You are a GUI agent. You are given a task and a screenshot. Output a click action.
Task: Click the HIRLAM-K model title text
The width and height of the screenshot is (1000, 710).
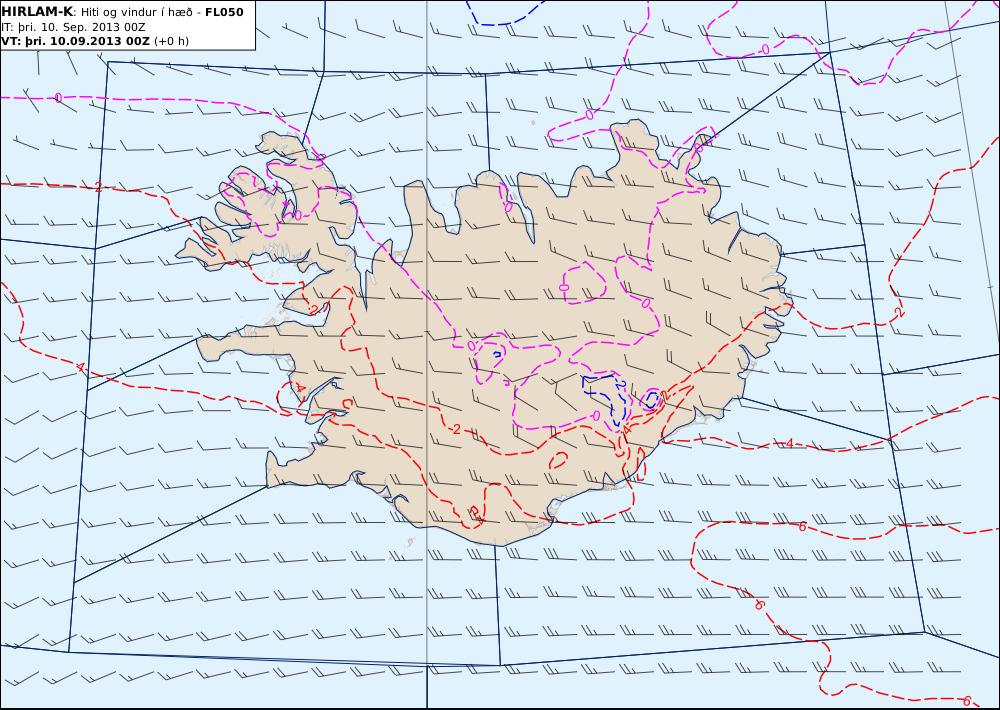coord(37,12)
